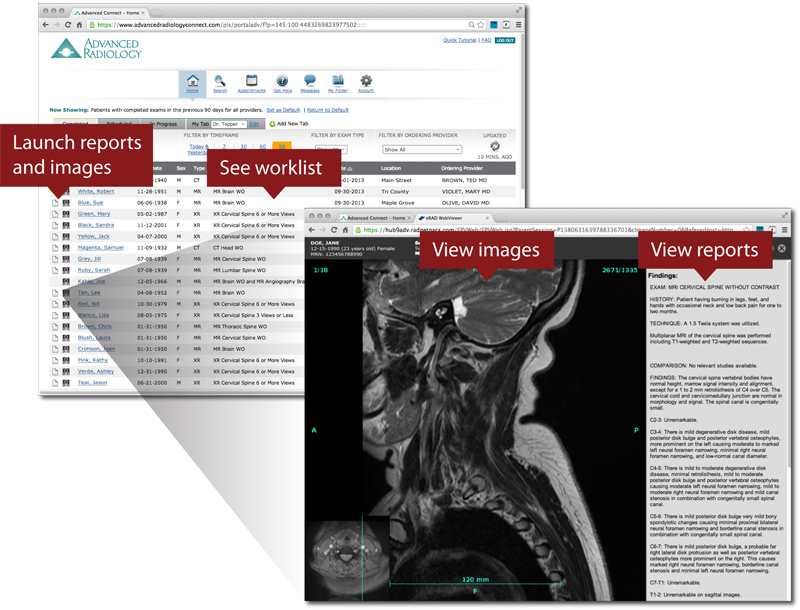
Task: Open images icon for Kabke, Joe
Action: 66,282
